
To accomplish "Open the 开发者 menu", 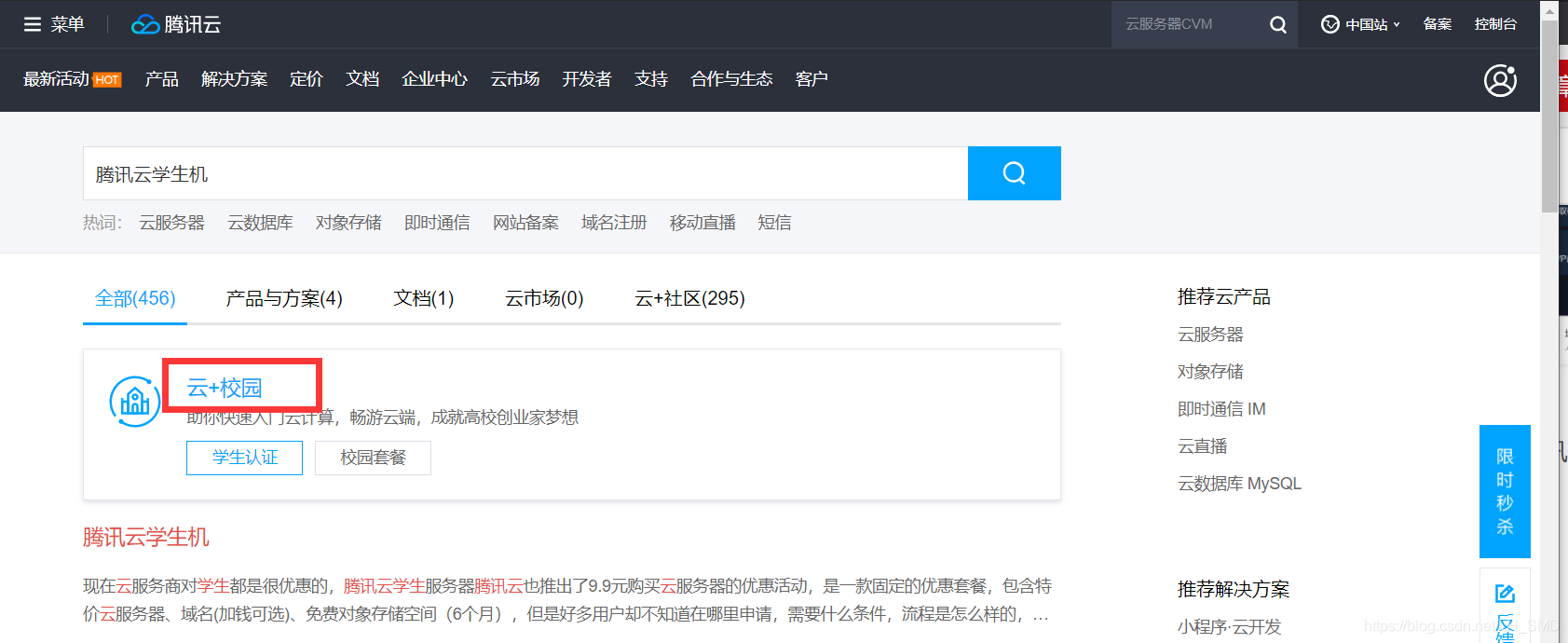I will pos(587,79).
